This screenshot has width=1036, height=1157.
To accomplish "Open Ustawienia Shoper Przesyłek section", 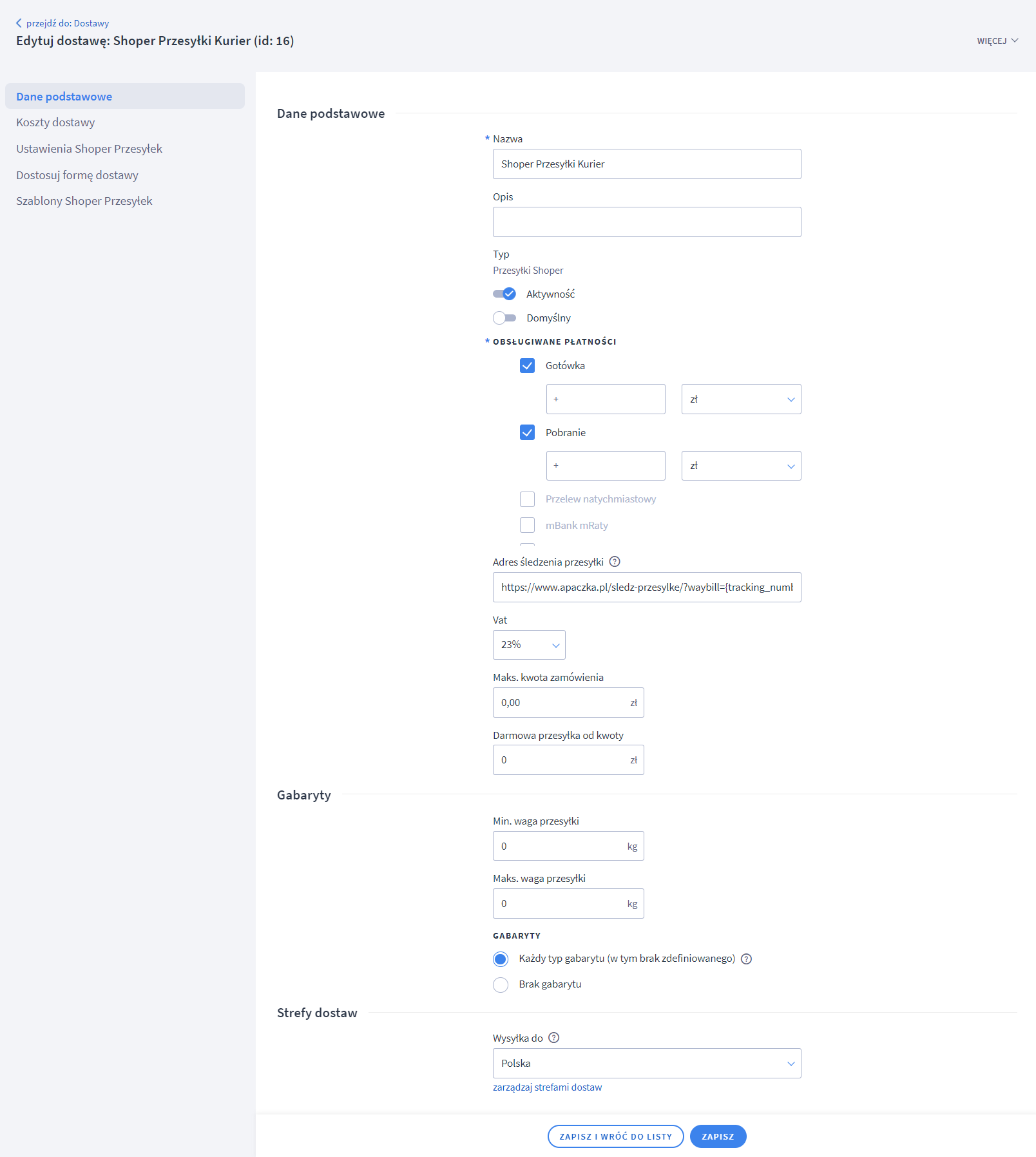I will coord(89,149).
